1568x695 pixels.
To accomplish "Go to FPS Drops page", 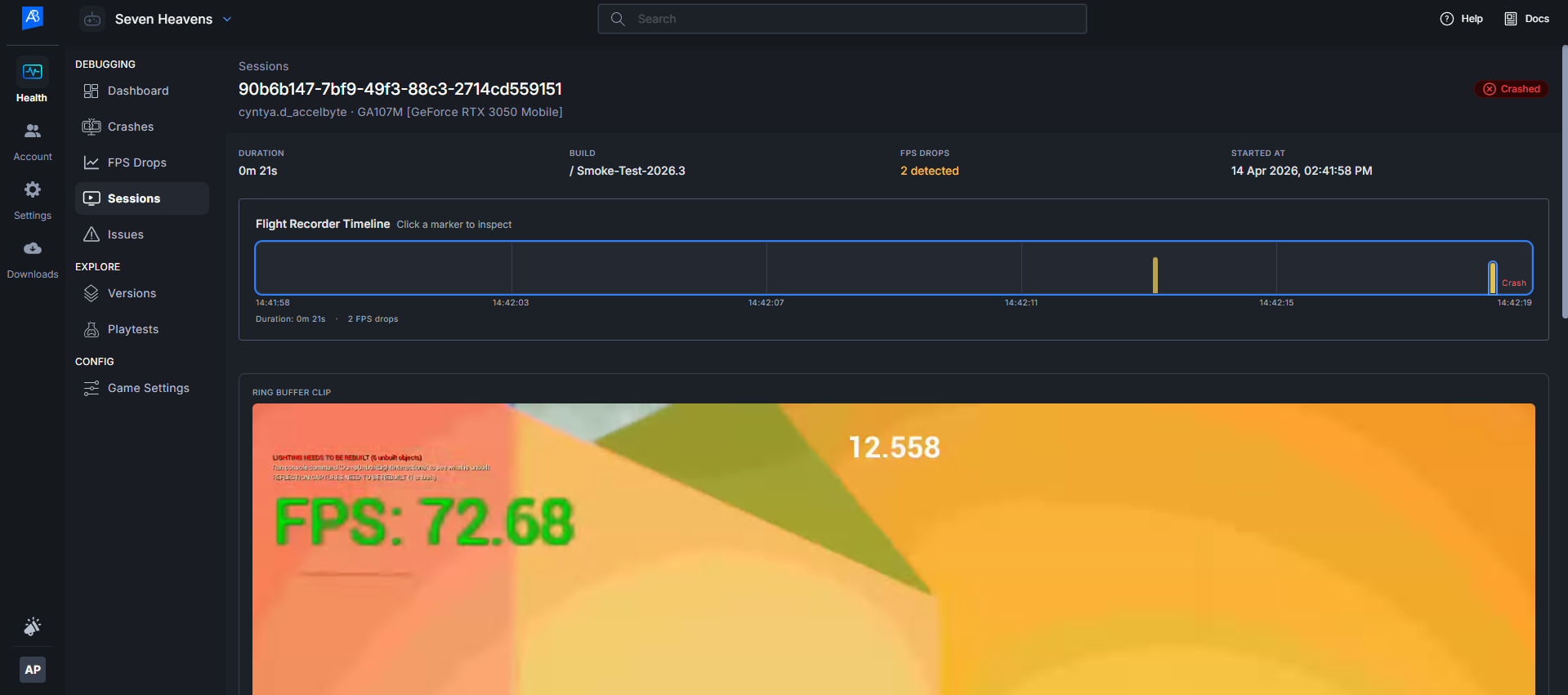I will click(x=136, y=163).
